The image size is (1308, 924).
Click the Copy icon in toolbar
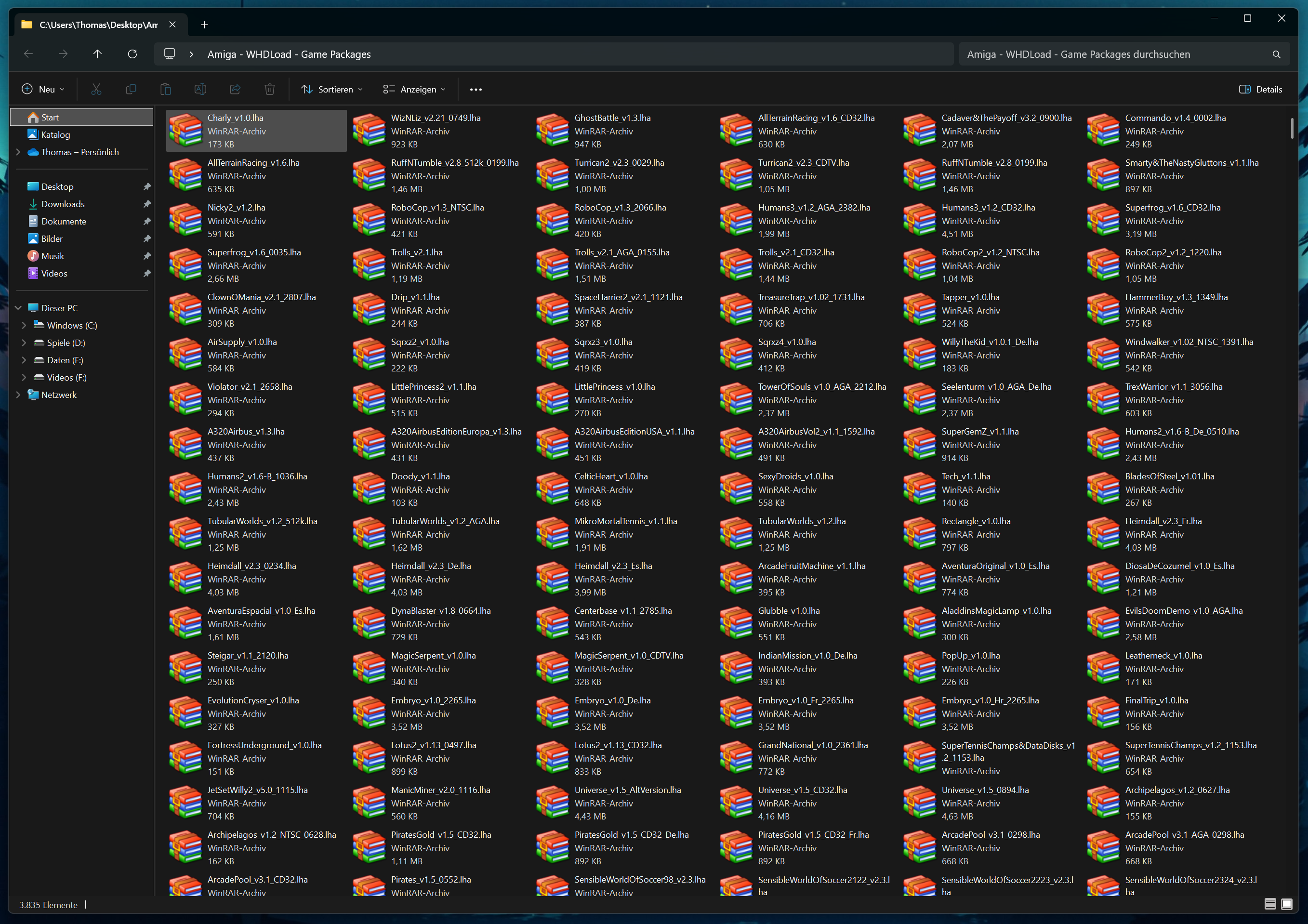click(131, 90)
